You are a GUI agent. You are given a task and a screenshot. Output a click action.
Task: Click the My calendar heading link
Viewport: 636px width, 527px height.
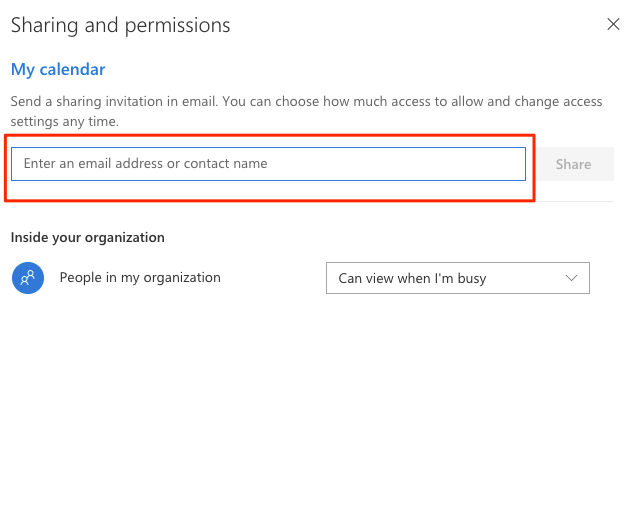tap(58, 69)
